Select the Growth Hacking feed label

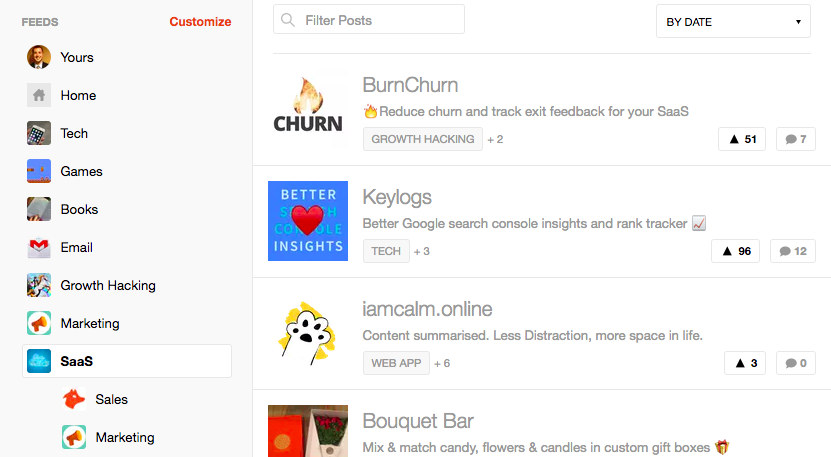[x=108, y=285]
